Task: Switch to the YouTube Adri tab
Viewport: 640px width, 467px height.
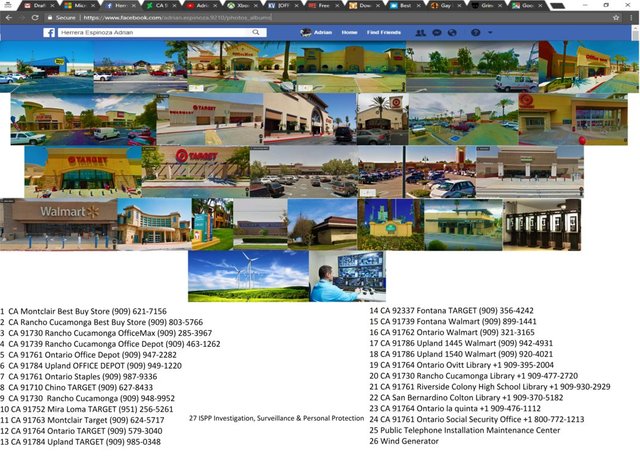Action: 202,6
